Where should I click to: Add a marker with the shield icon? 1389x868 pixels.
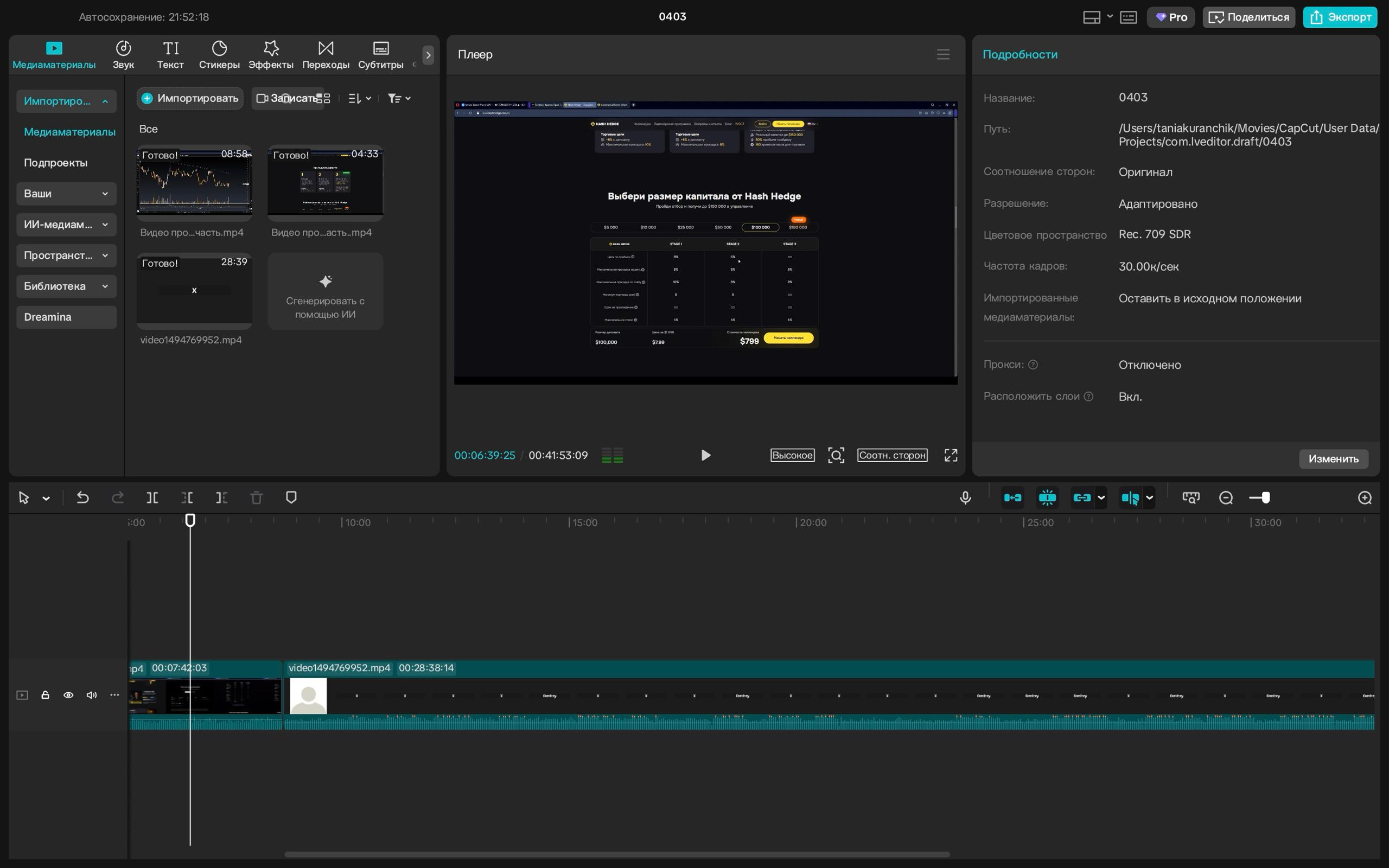pyautogui.click(x=291, y=497)
